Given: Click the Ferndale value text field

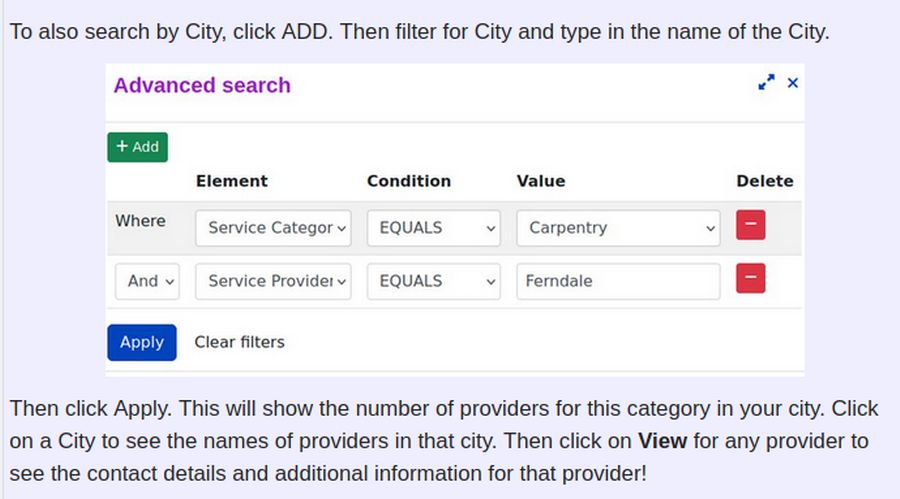Looking at the screenshot, I should 618,281.
